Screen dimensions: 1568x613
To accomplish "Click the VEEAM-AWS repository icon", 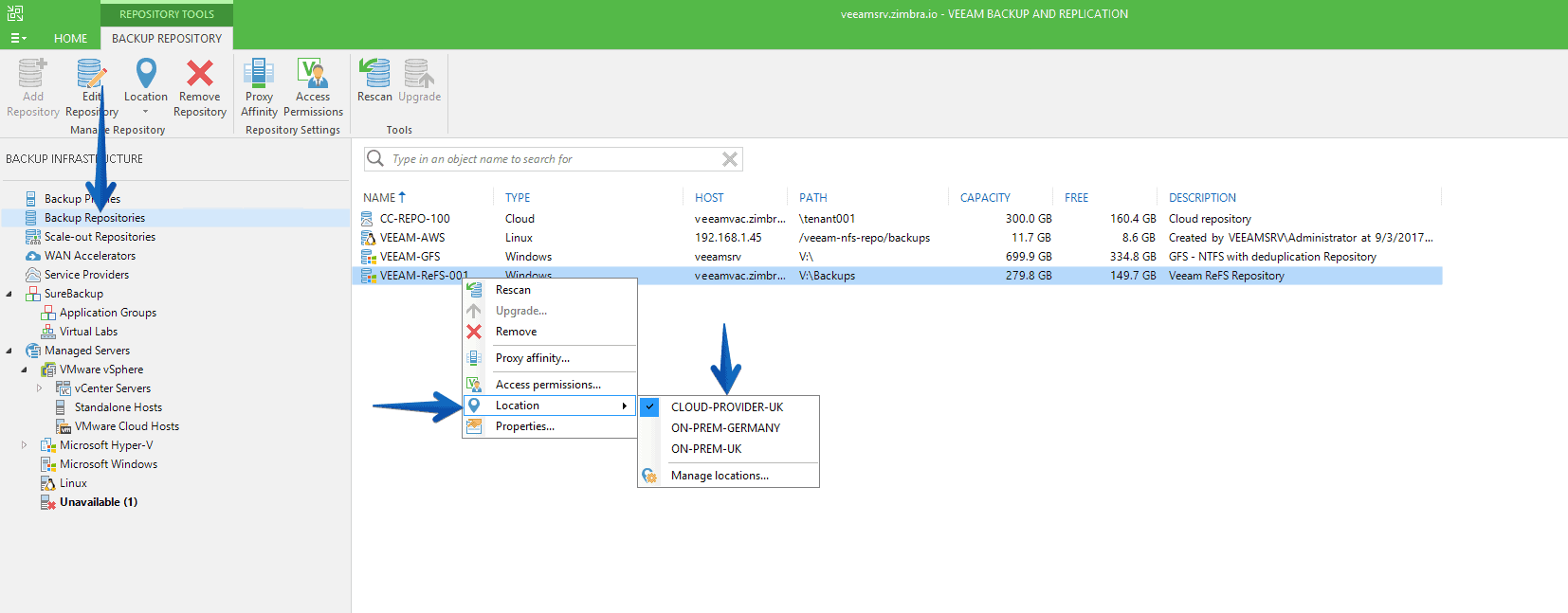I will pyautogui.click(x=368, y=238).
